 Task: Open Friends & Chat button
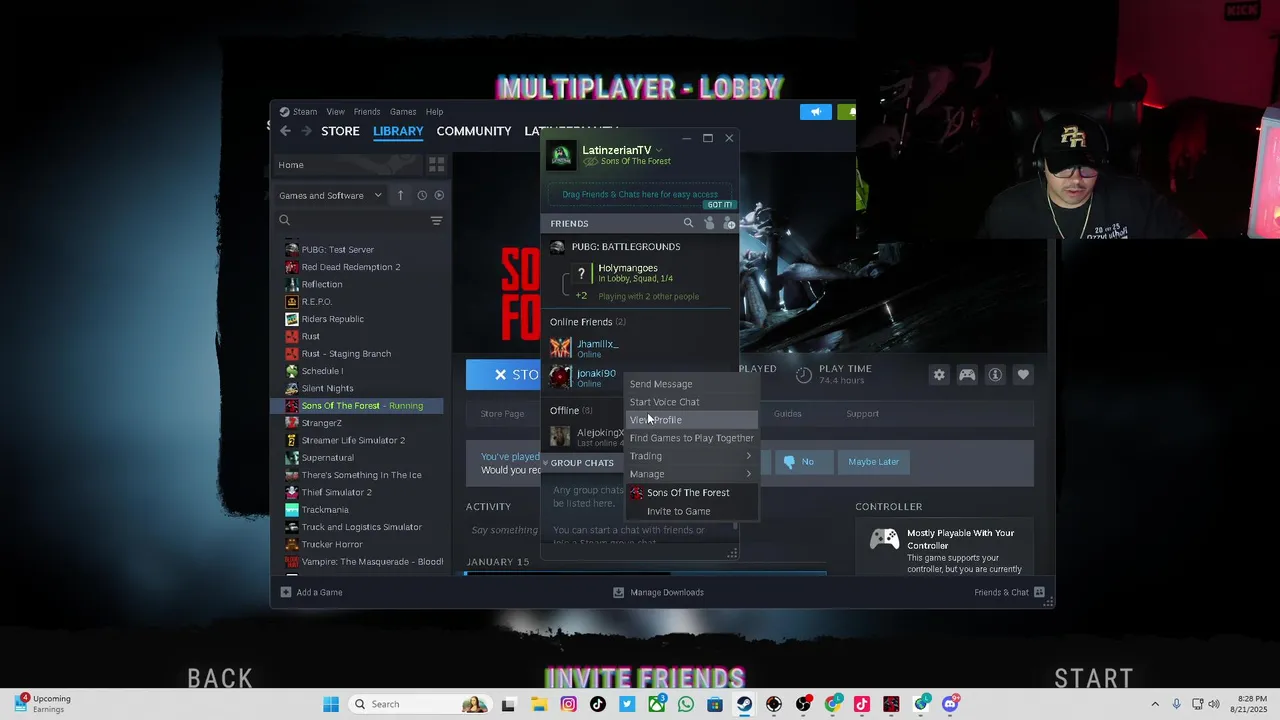[1009, 592]
